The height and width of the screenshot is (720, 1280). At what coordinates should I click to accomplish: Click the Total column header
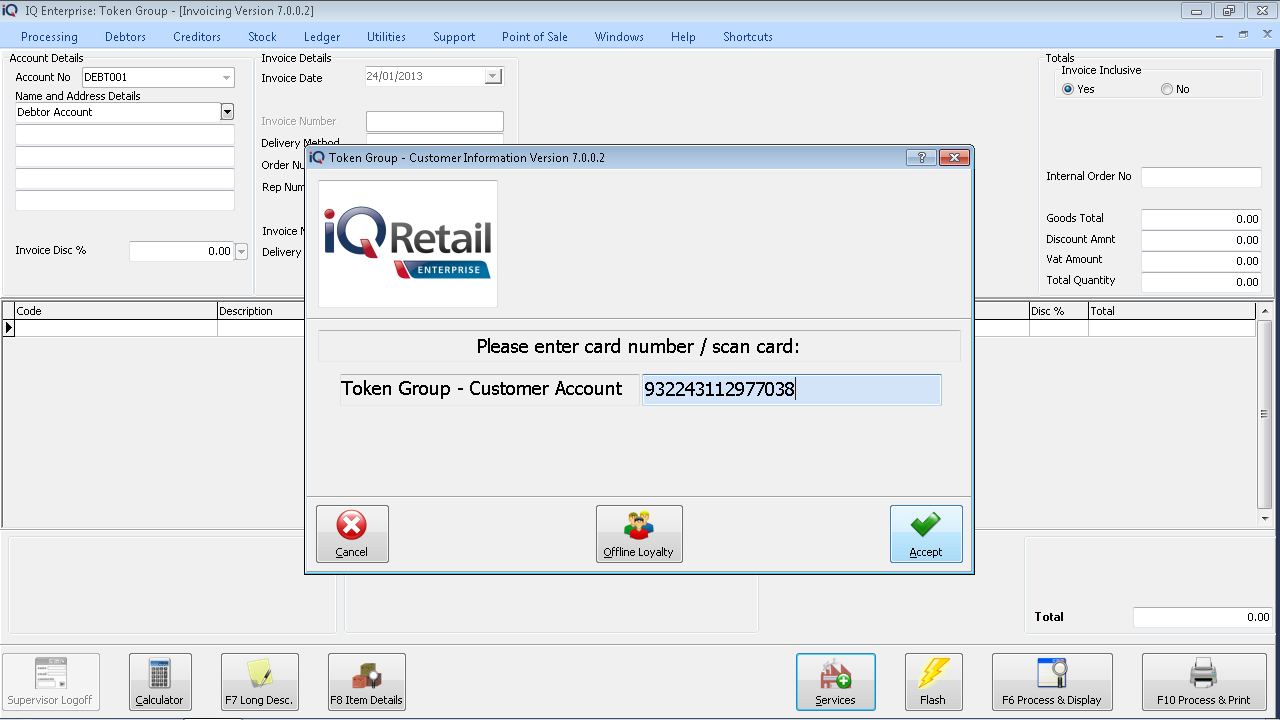(1171, 311)
